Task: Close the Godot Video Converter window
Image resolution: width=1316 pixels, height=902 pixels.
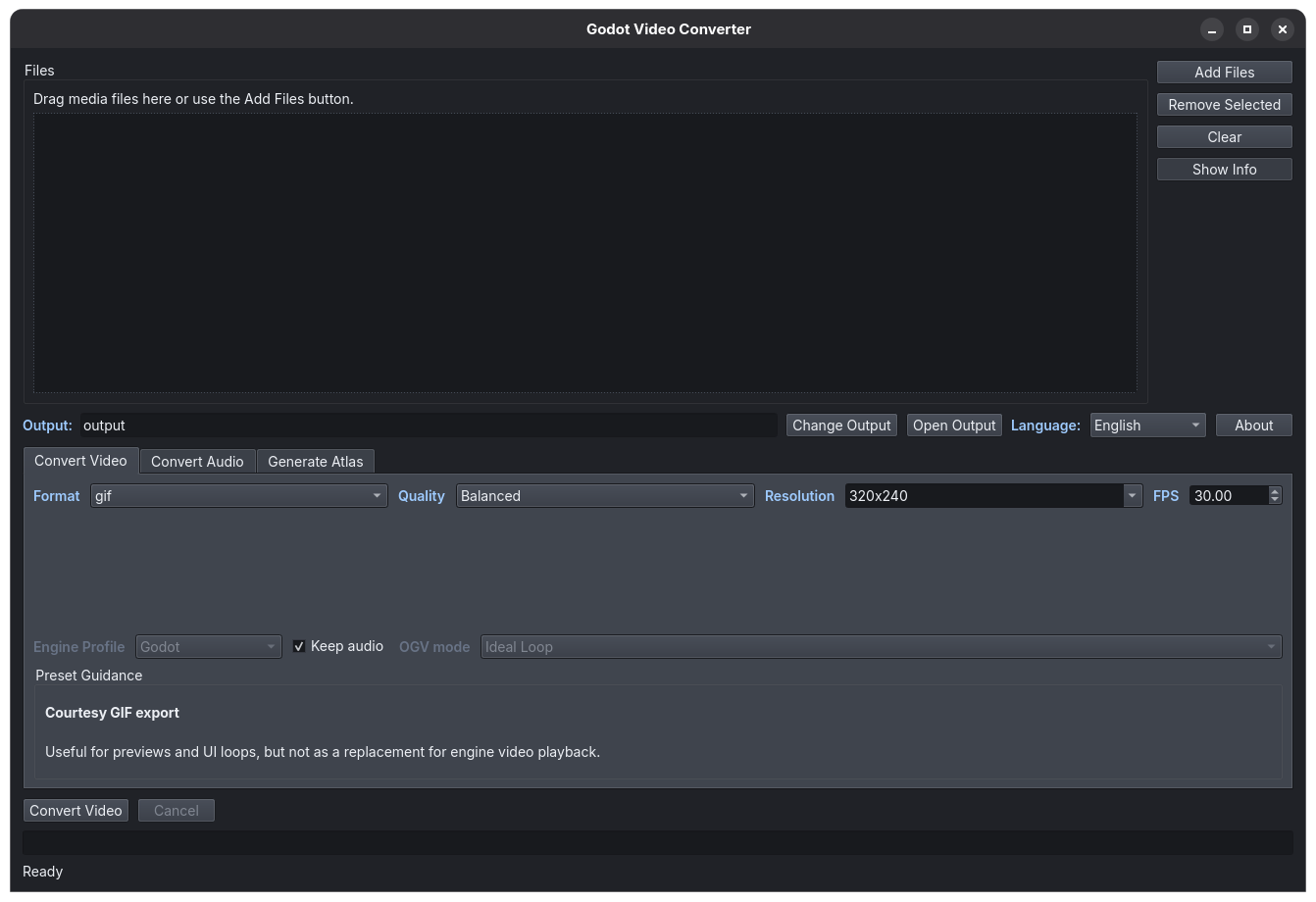Action: [1282, 29]
